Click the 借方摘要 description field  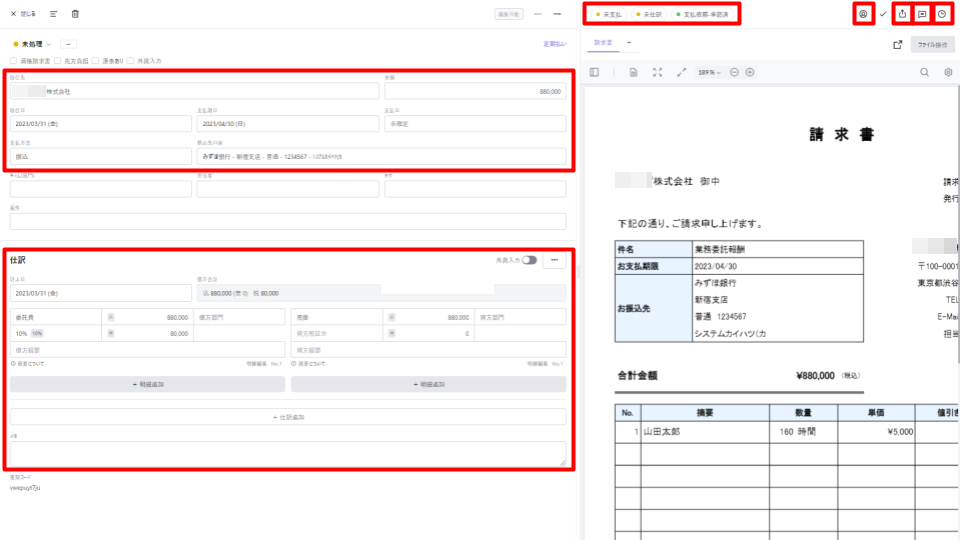point(148,350)
